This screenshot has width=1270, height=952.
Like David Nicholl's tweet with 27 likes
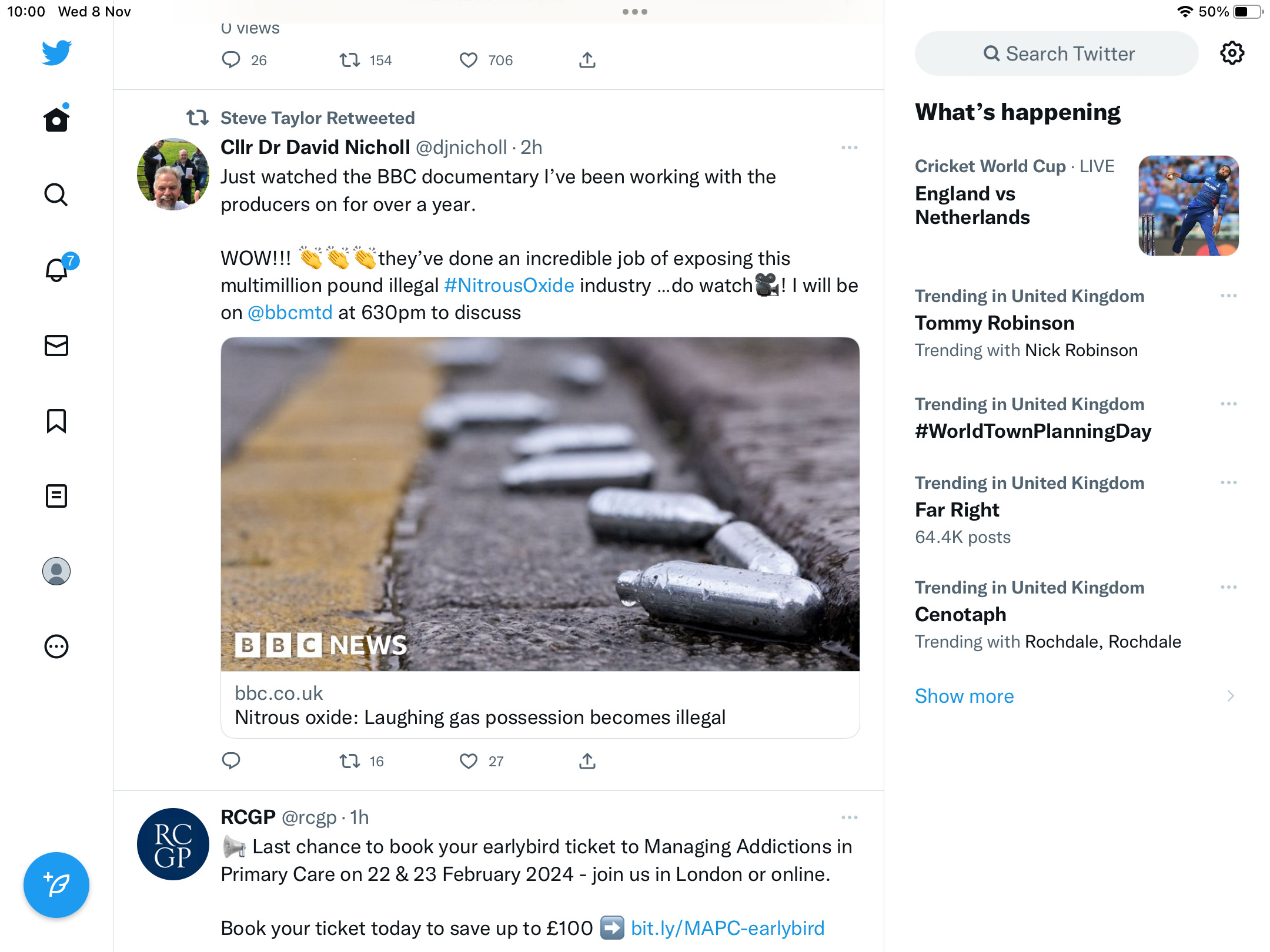pos(469,761)
